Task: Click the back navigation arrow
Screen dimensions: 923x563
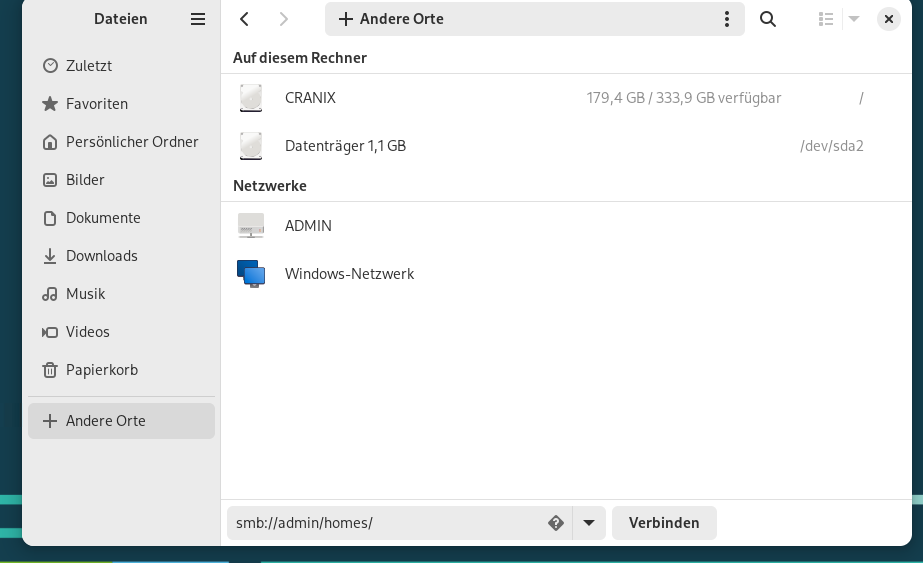Action: point(245,19)
